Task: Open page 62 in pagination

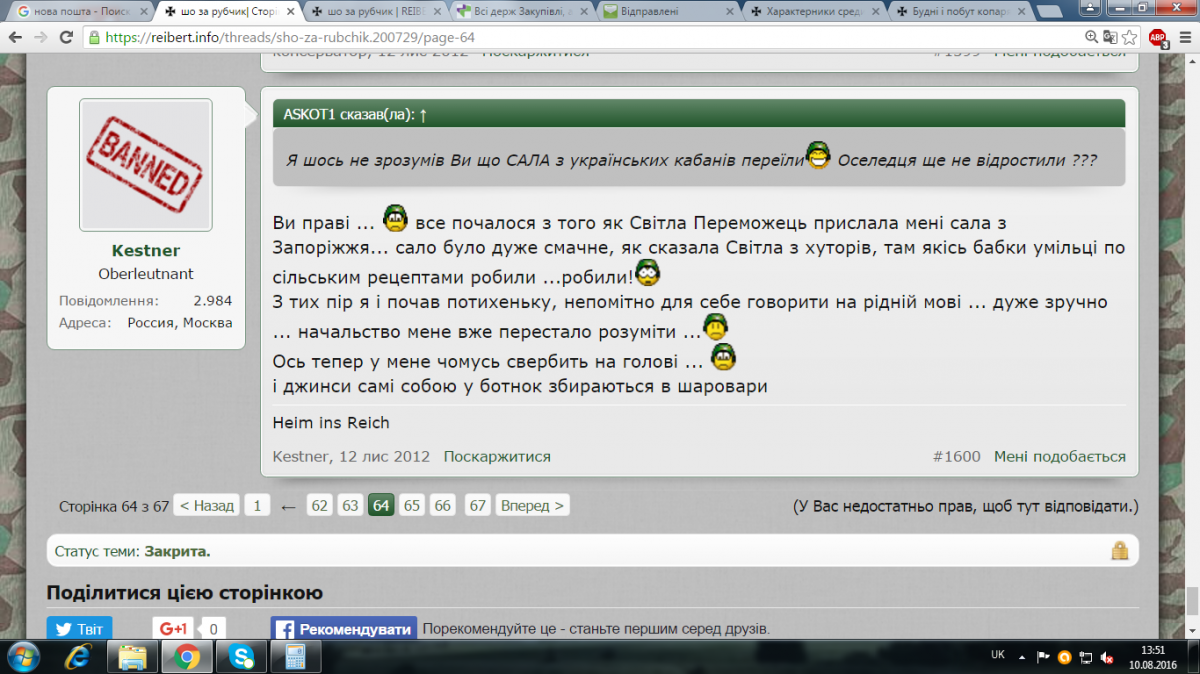Action: click(x=319, y=506)
